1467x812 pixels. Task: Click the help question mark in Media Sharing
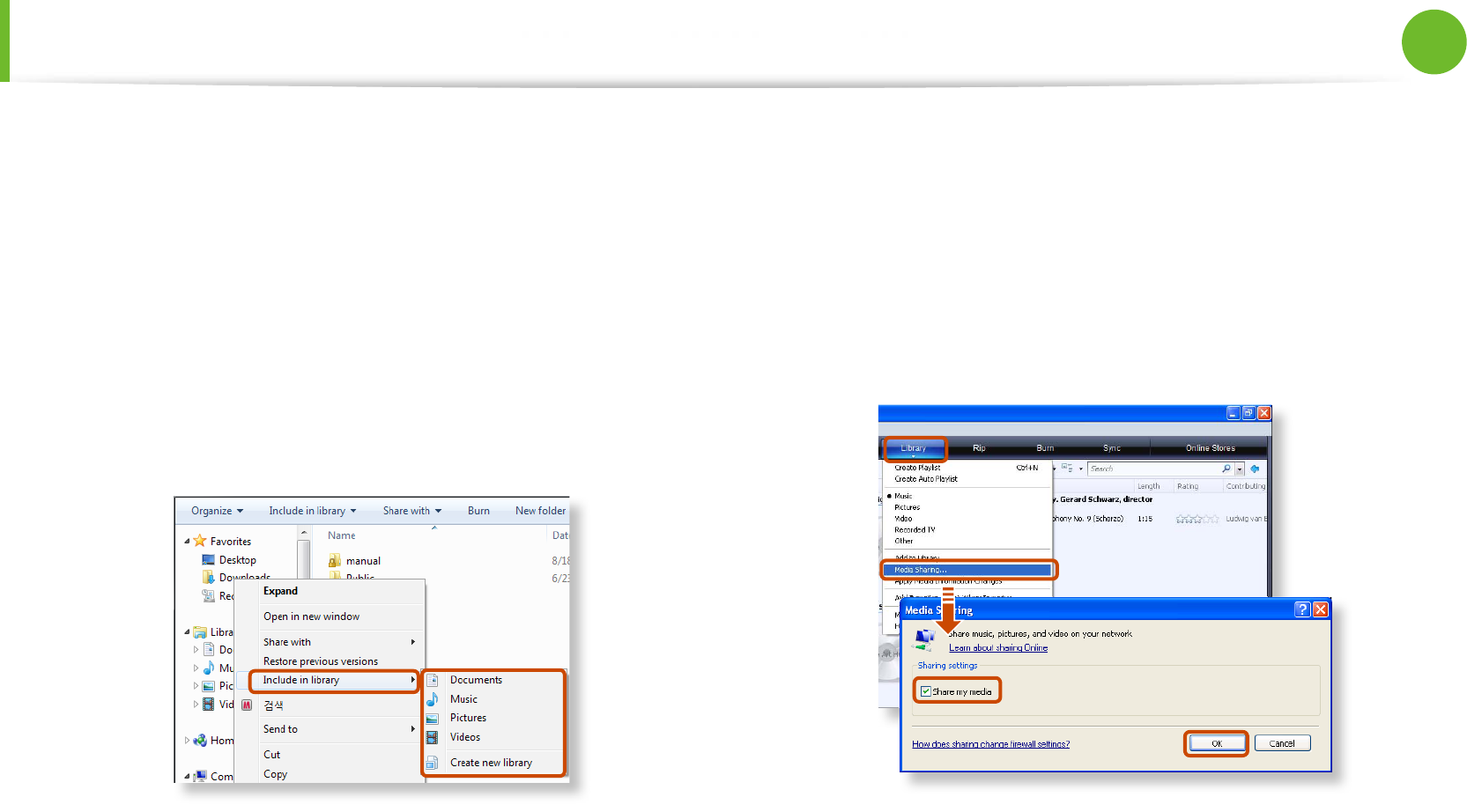click(x=1302, y=609)
